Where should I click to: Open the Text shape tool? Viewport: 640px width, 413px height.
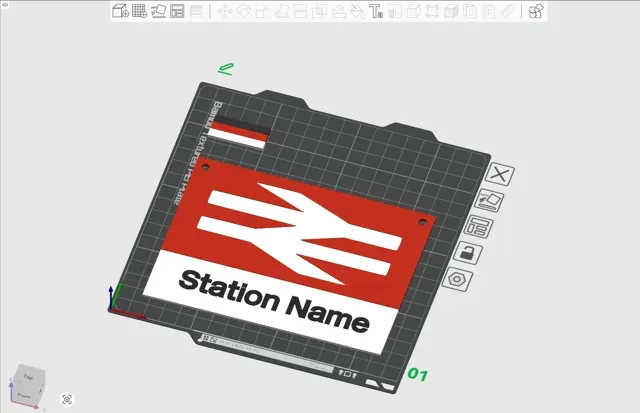(x=376, y=11)
